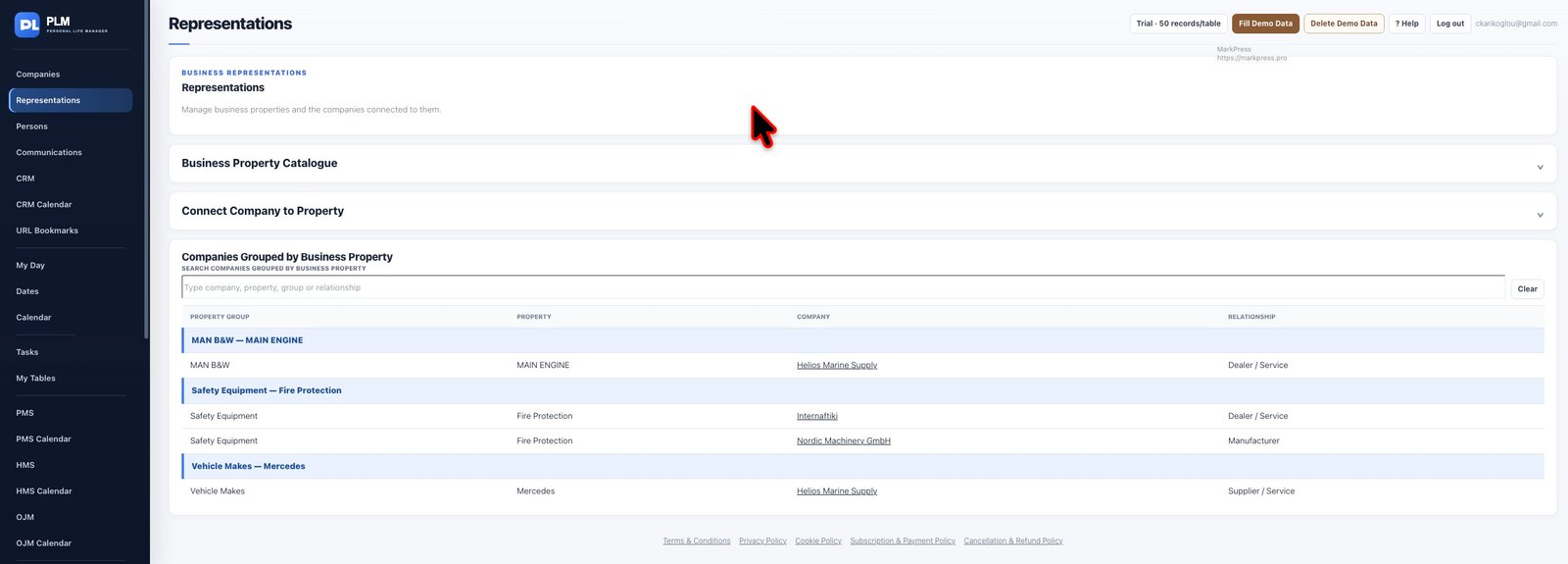This screenshot has width=1568, height=564.
Task: Focus the company search input field
Action: [843, 287]
